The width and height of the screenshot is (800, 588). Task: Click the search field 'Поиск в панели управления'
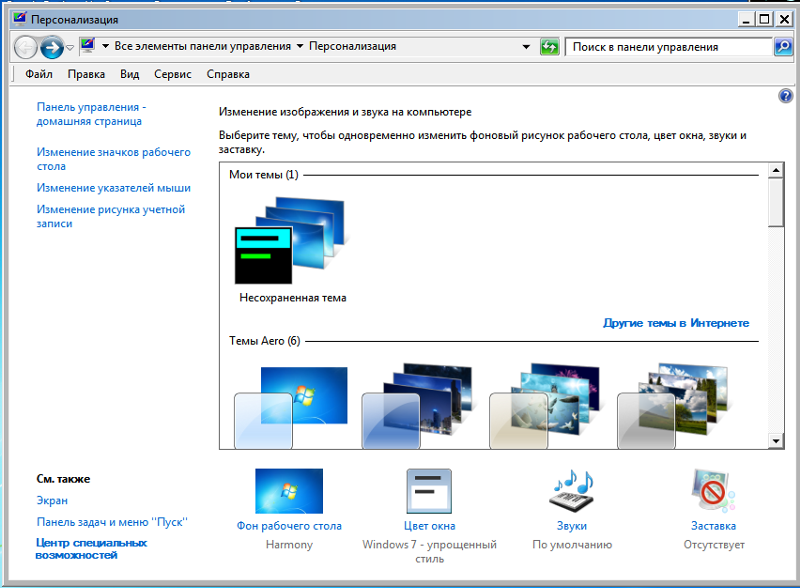coord(668,47)
